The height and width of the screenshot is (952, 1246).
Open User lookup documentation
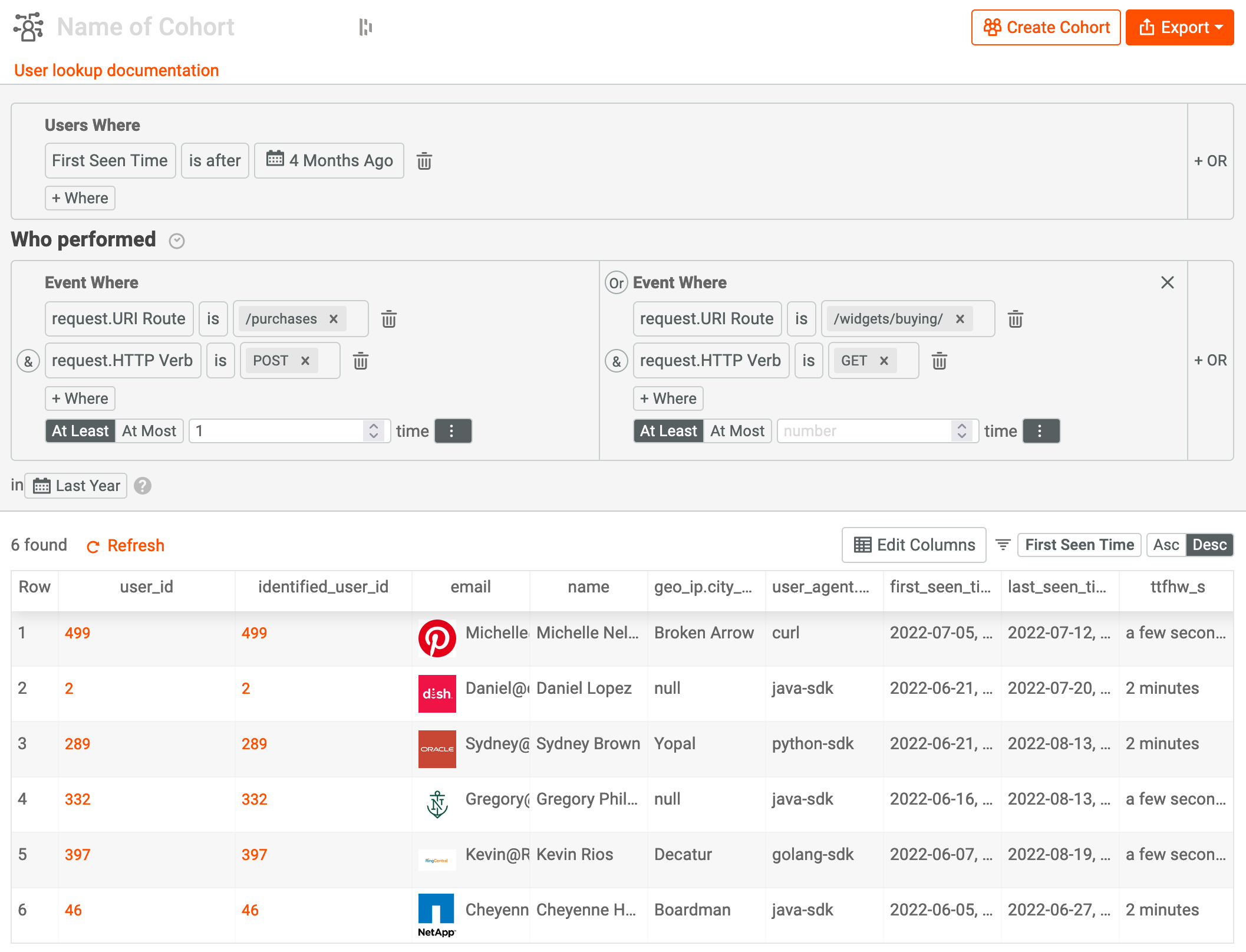pos(117,70)
